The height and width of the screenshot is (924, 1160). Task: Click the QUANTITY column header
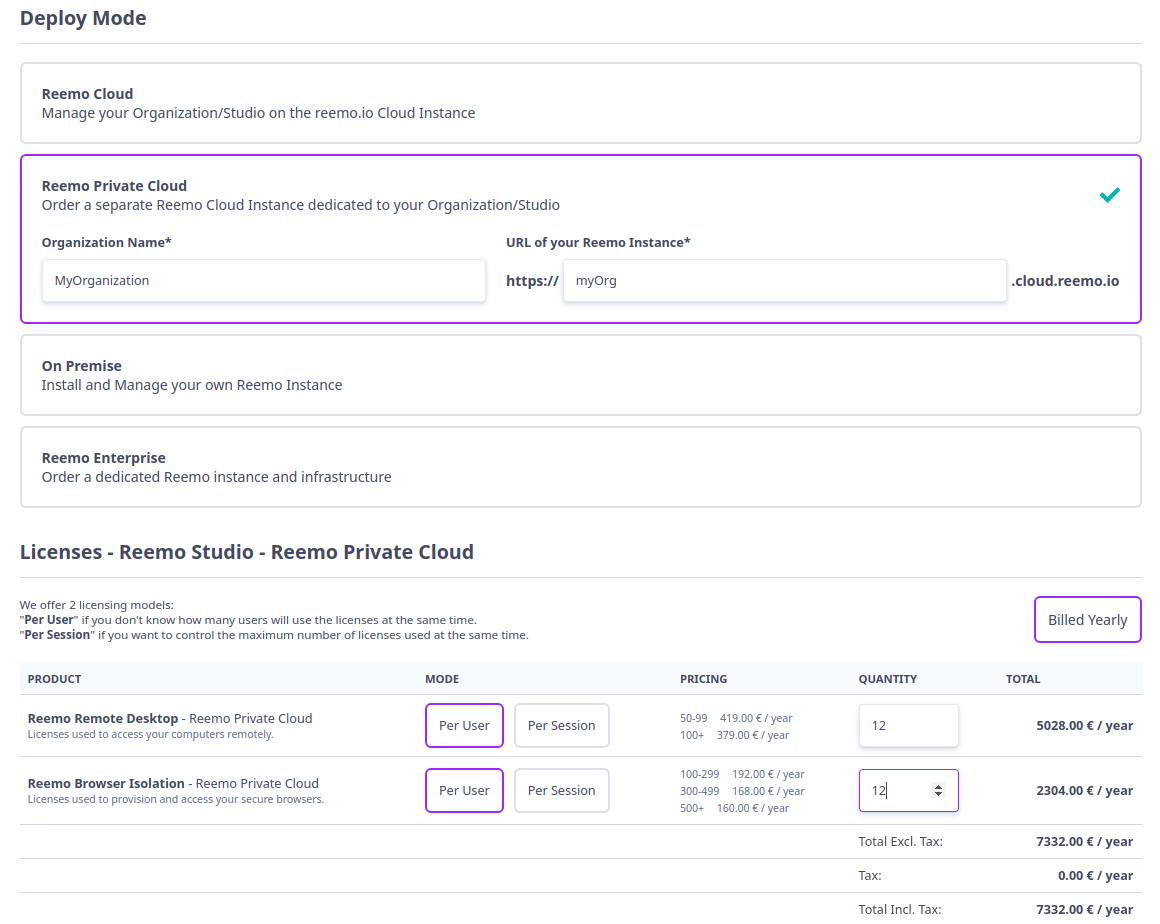(888, 678)
